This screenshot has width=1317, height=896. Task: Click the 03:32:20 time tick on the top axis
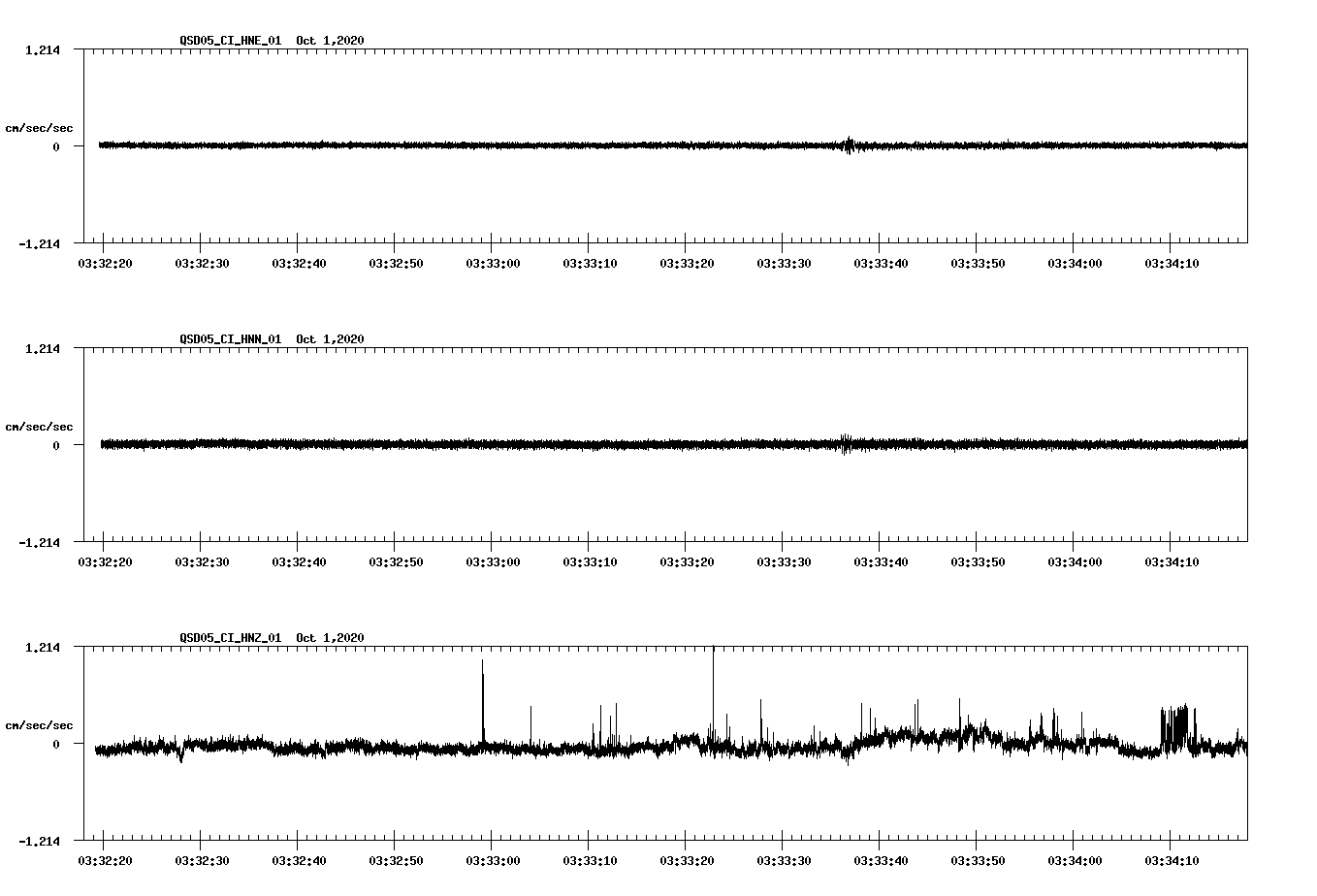pos(105,261)
